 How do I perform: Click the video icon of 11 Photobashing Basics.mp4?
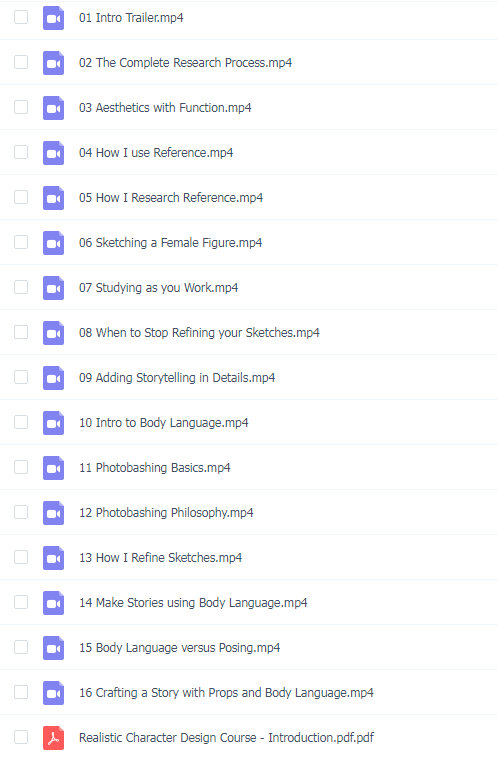click(53, 467)
